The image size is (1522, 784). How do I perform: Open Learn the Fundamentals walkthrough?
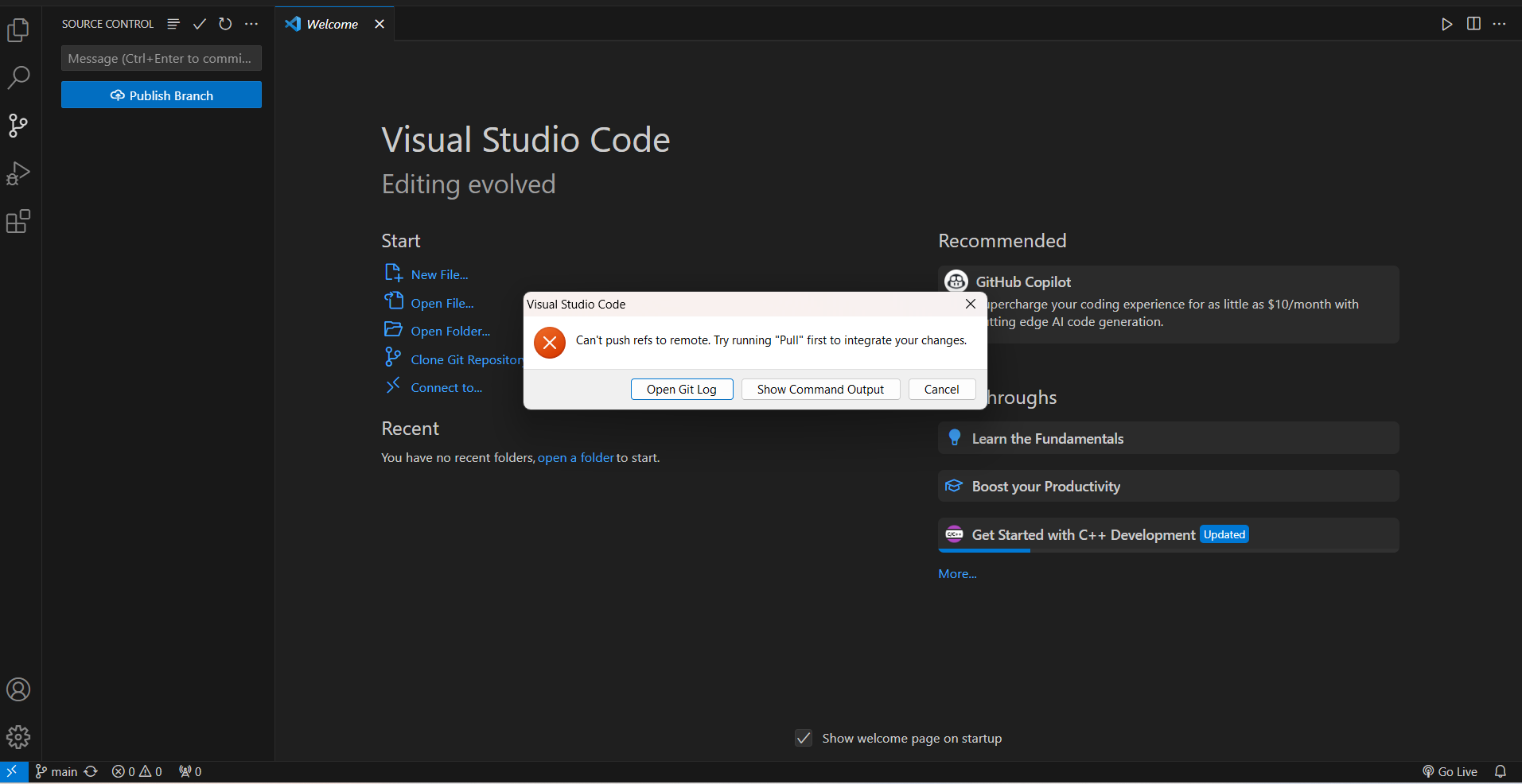(1168, 438)
